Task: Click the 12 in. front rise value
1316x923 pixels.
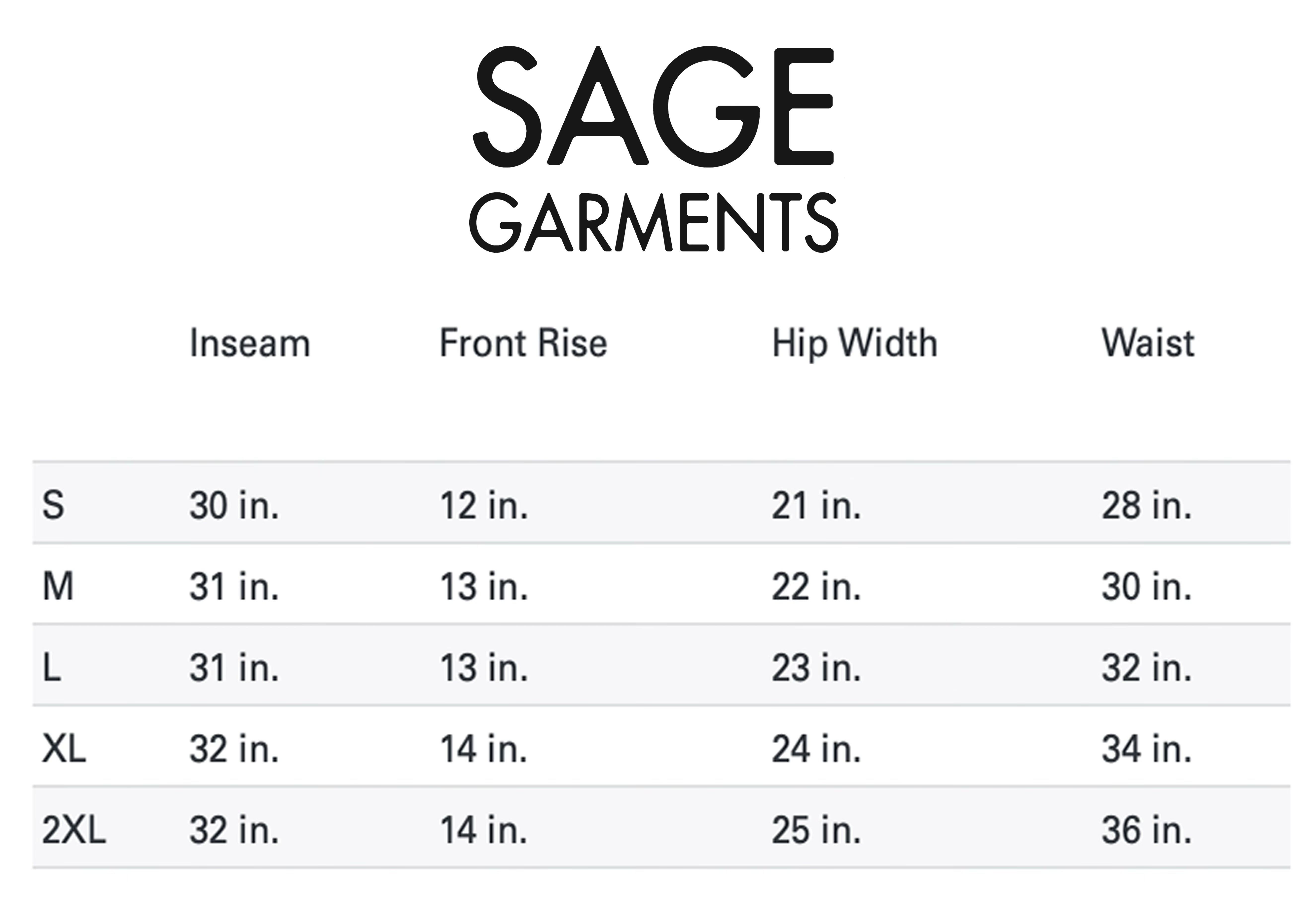Action: (x=484, y=506)
